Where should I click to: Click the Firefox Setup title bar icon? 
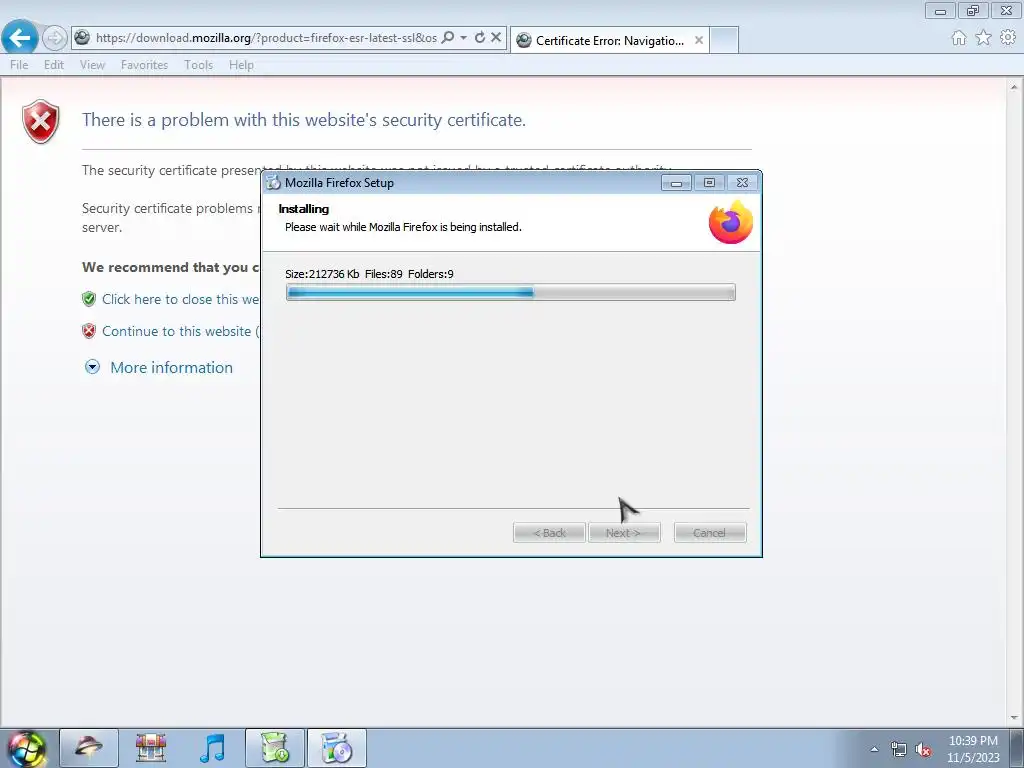[x=273, y=183]
